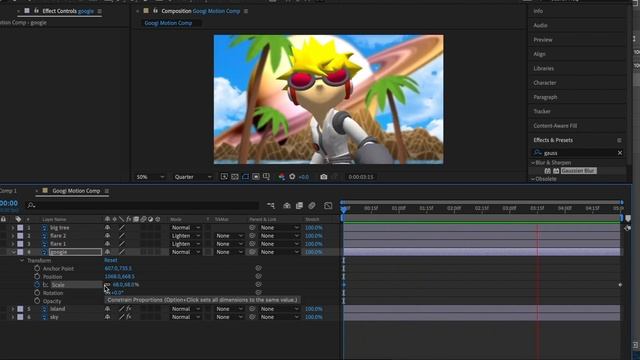Click the Scale value 68.0,68.0%
Viewport: 640px width, 360px height.
[x=126, y=284]
